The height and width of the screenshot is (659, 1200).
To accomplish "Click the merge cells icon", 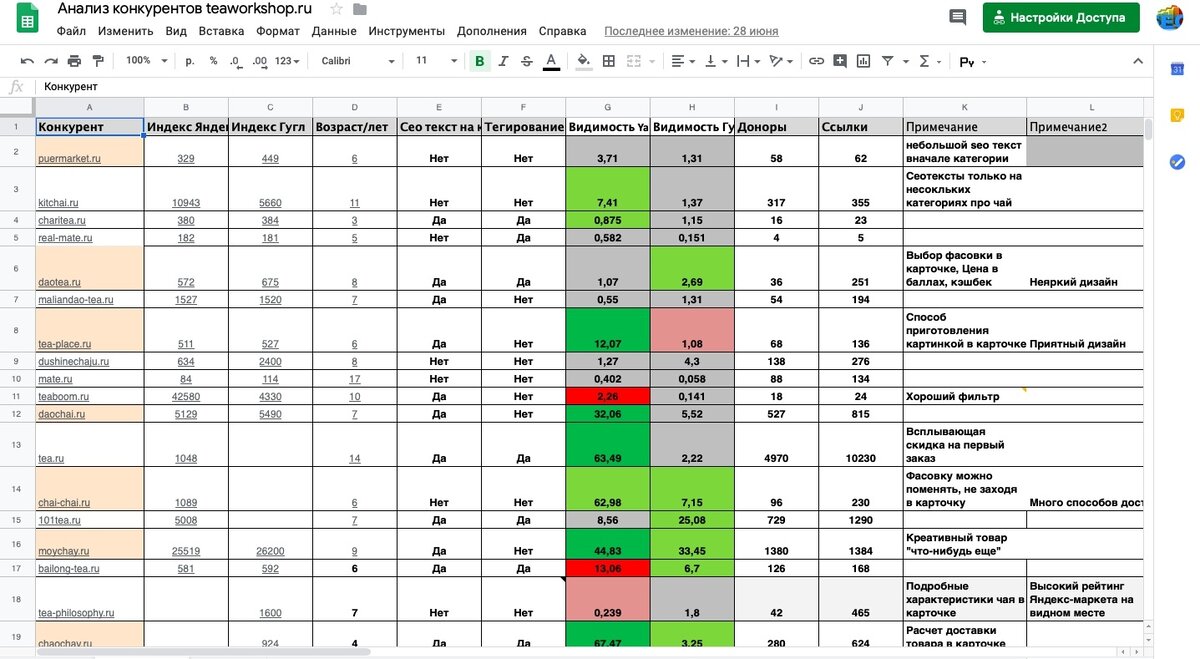I will [x=633, y=61].
